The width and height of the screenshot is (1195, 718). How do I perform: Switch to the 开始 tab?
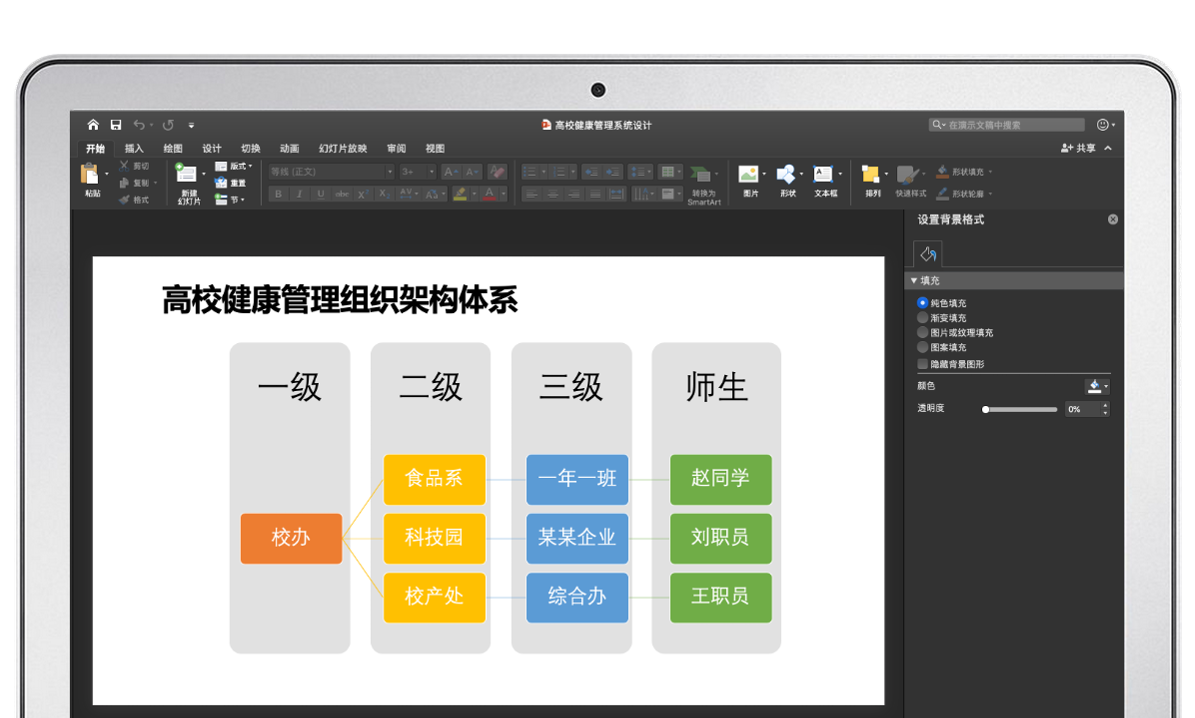[95, 149]
